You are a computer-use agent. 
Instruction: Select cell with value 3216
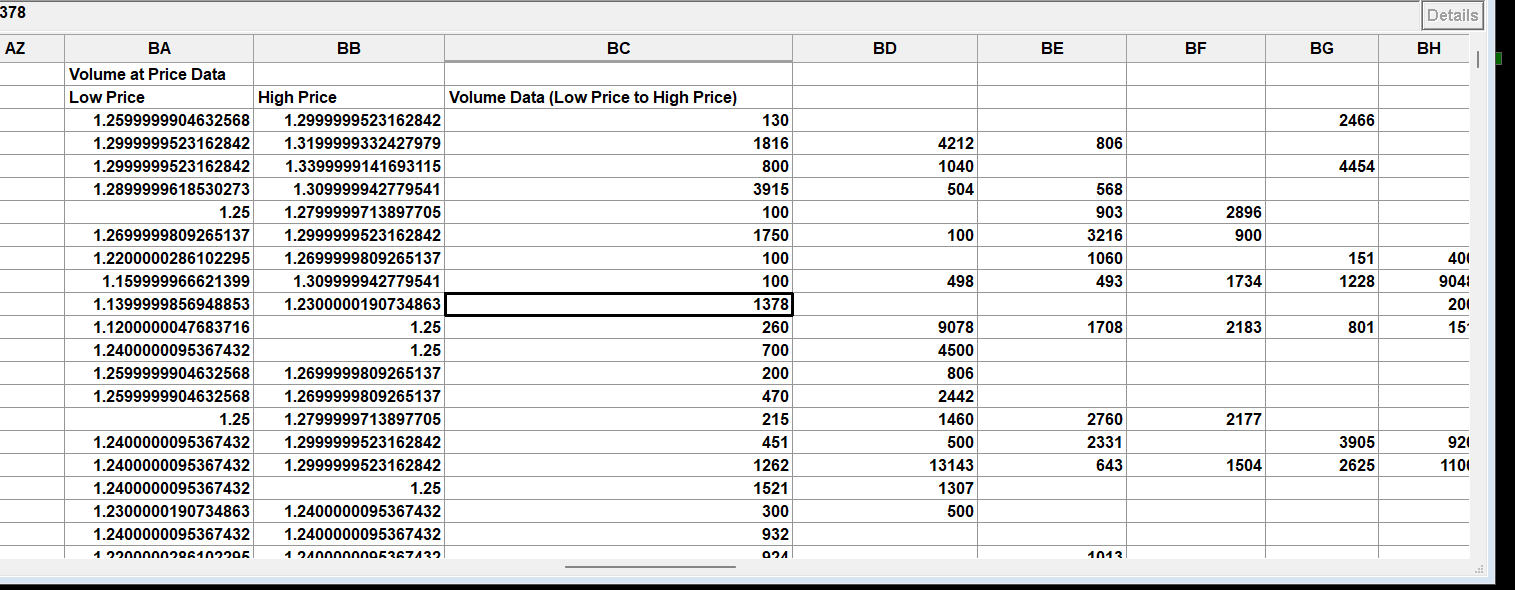[1052, 235]
